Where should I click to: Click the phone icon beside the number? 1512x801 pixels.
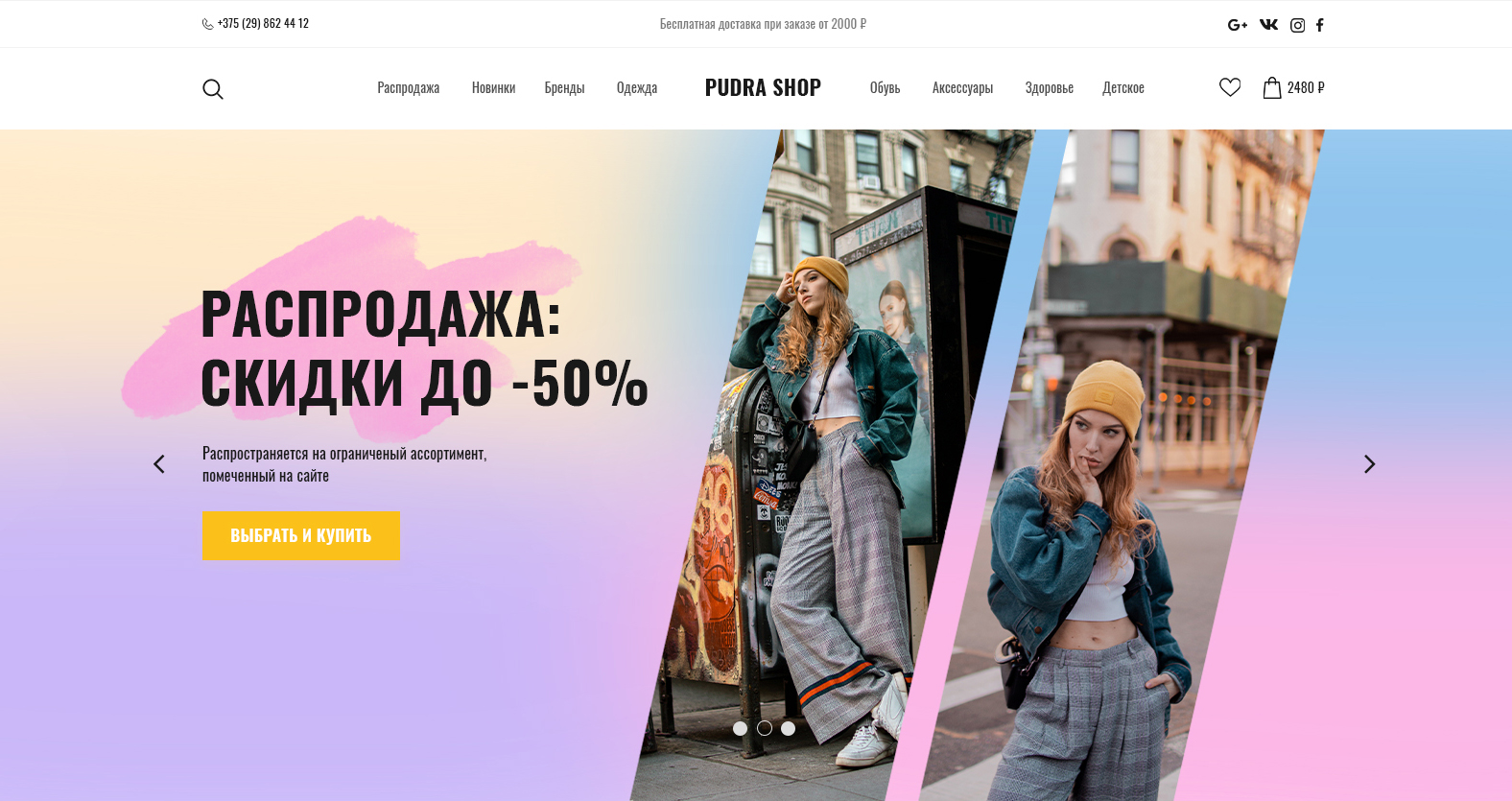coord(208,24)
